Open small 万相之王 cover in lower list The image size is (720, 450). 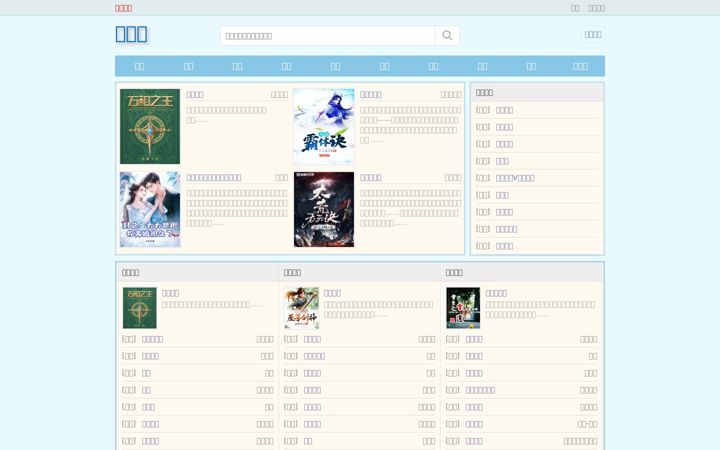pos(140,308)
